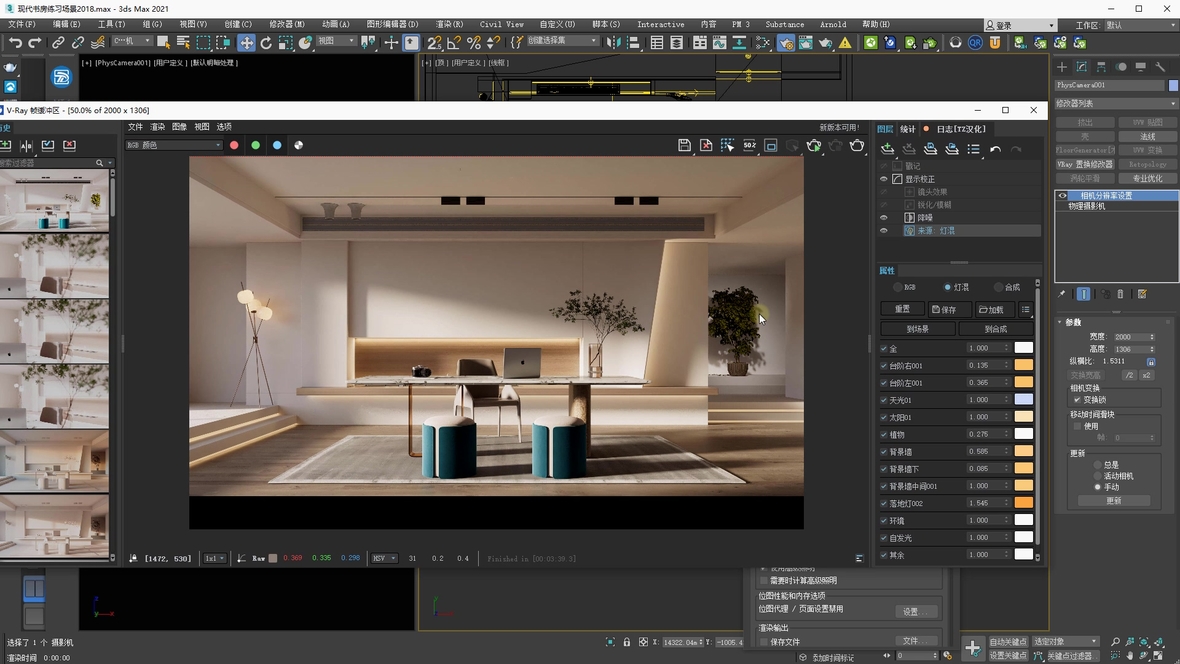Click the undo arrow in layers panel
1180x664 pixels.
click(995, 149)
